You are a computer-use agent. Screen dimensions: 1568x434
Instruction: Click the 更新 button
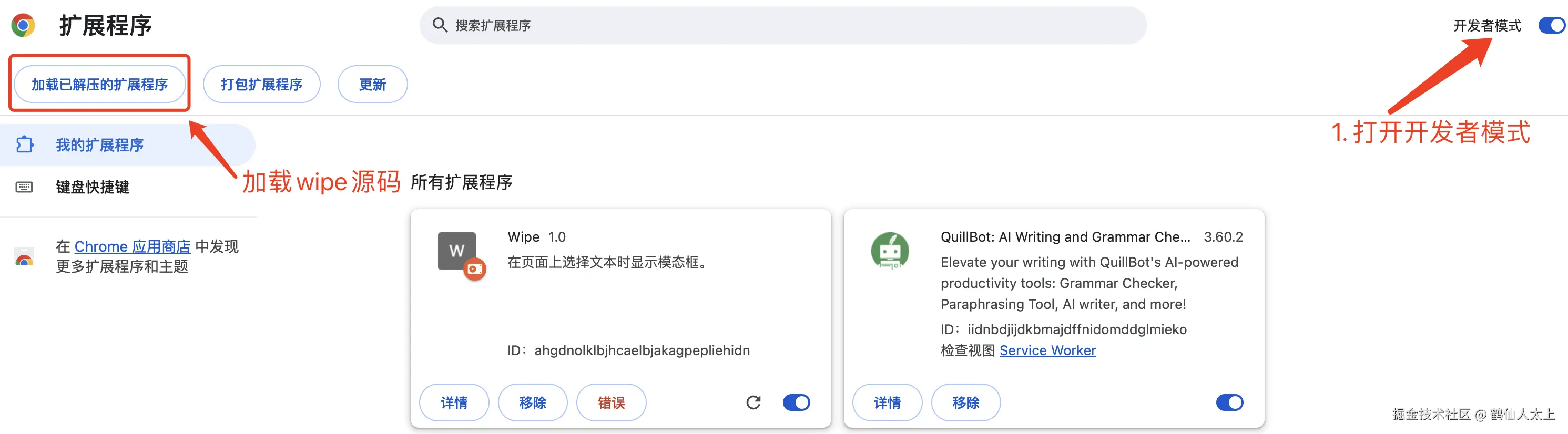(x=372, y=85)
